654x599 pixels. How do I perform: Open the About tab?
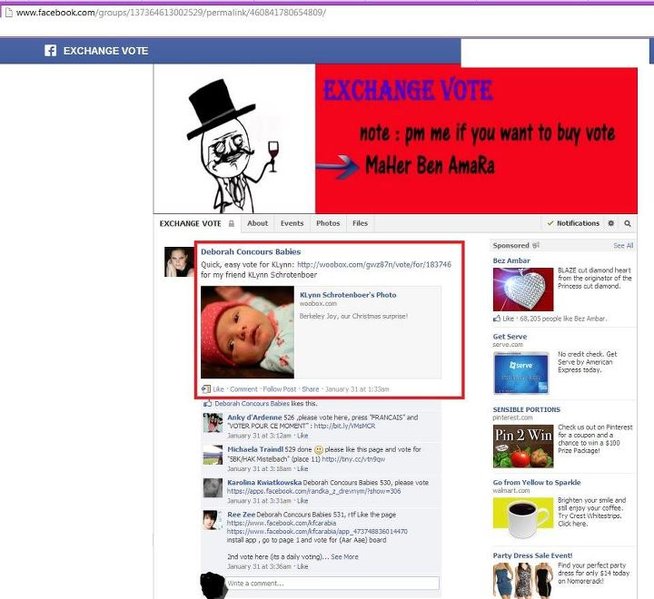pyautogui.click(x=257, y=223)
